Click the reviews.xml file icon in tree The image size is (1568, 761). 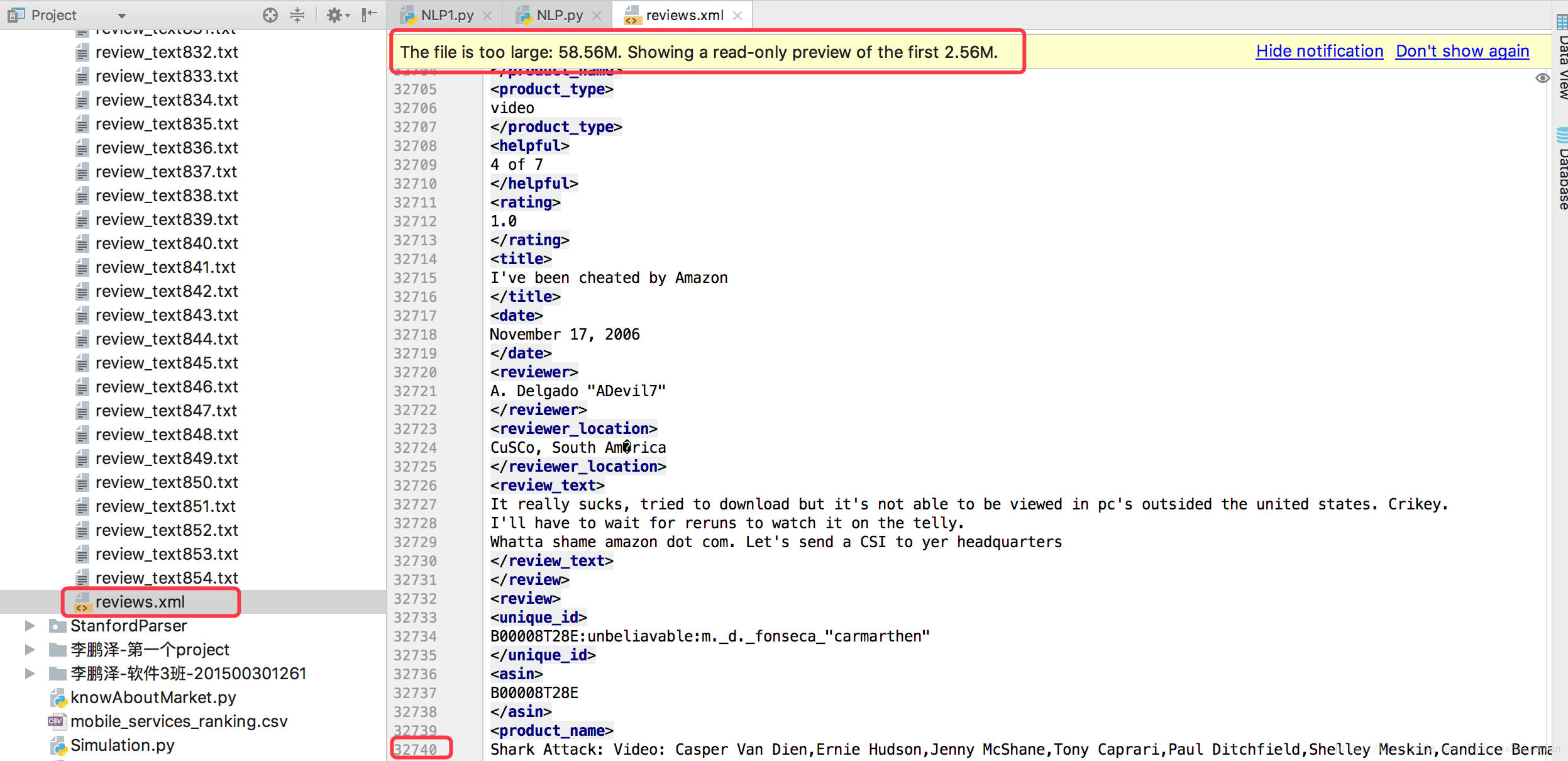(82, 603)
